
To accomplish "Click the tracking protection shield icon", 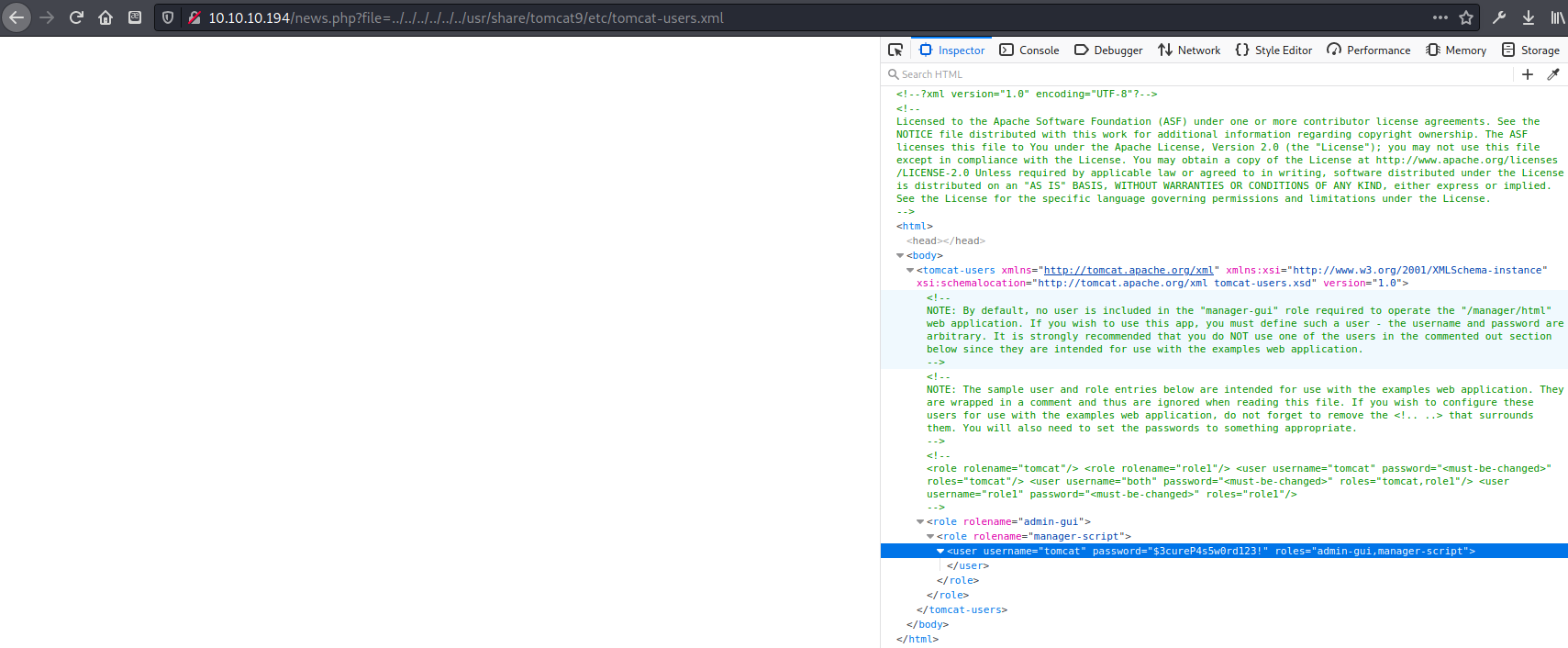I will click(x=168, y=17).
